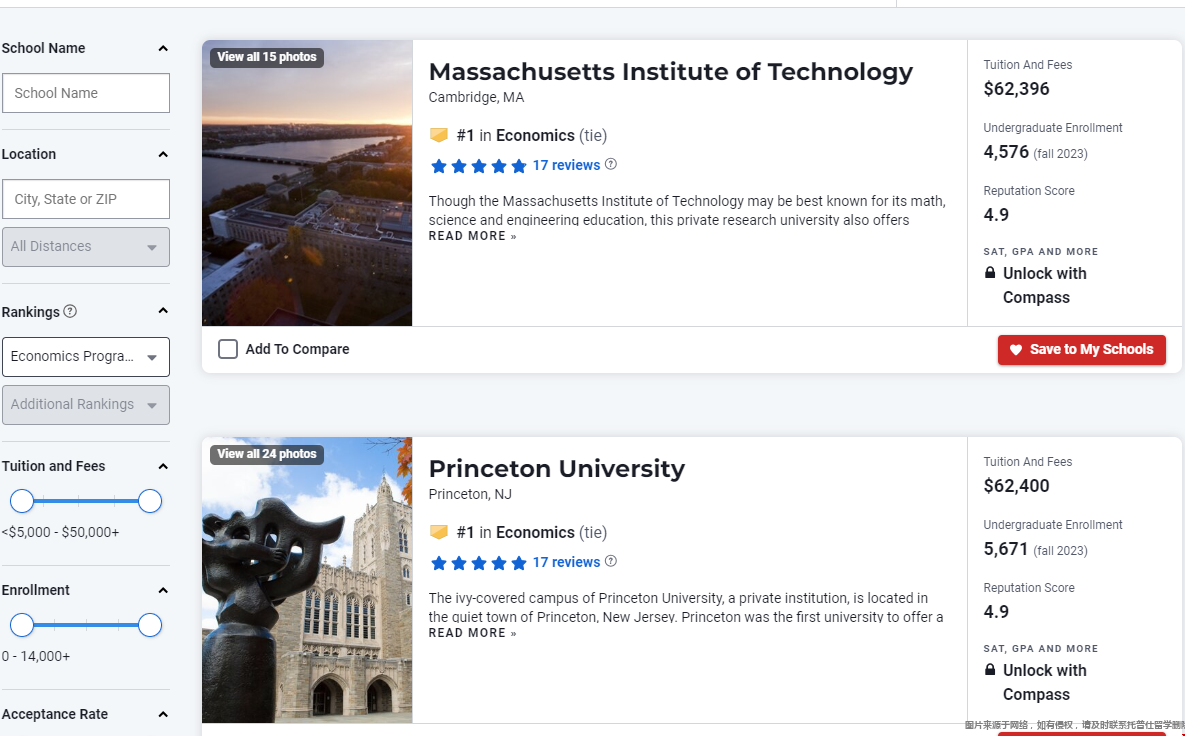Image resolution: width=1185 pixels, height=736 pixels.
Task: View all 15 photos of MIT
Action: 267,57
